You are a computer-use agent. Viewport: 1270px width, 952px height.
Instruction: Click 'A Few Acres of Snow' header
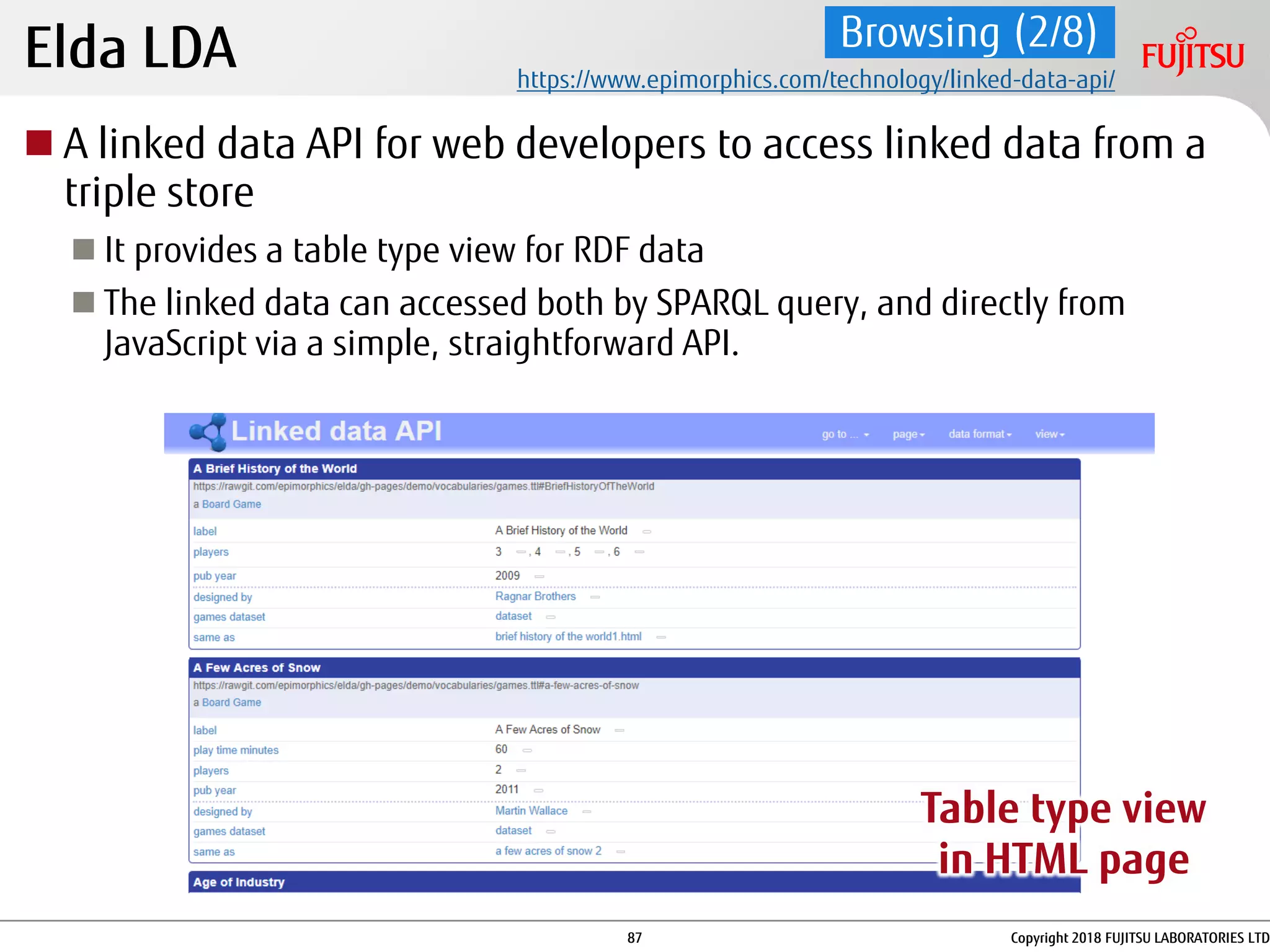634,668
